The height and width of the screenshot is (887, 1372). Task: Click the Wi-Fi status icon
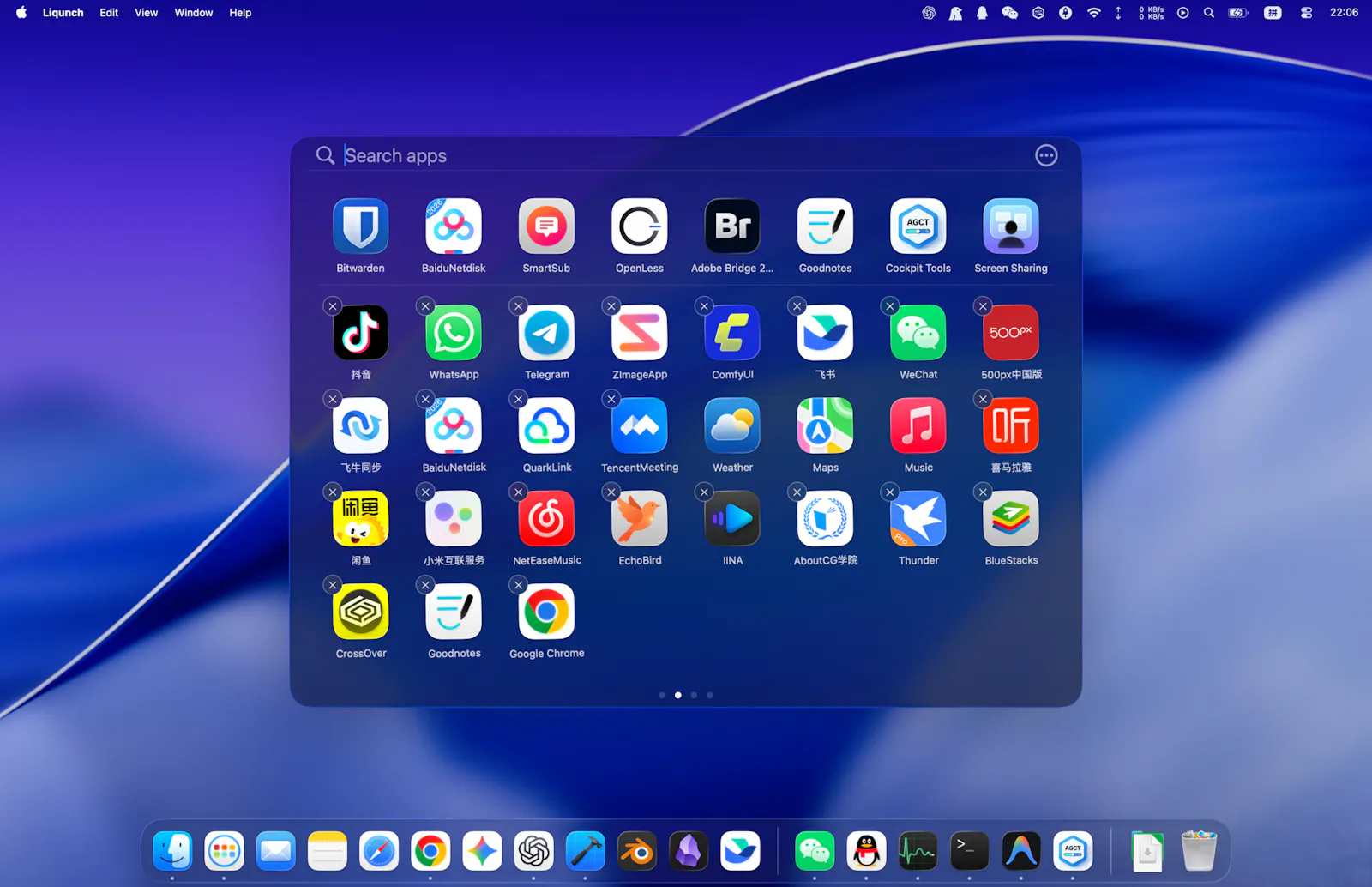1093,13
